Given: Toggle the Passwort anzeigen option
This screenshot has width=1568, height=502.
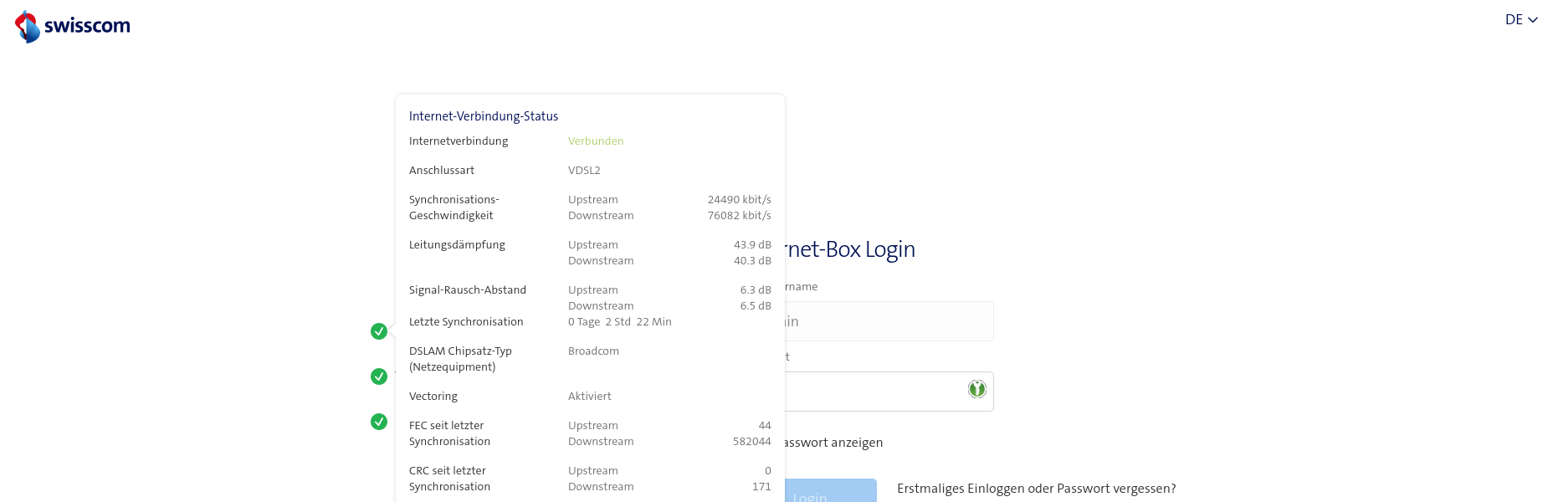Looking at the screenshot, I should tap(833, 443).
